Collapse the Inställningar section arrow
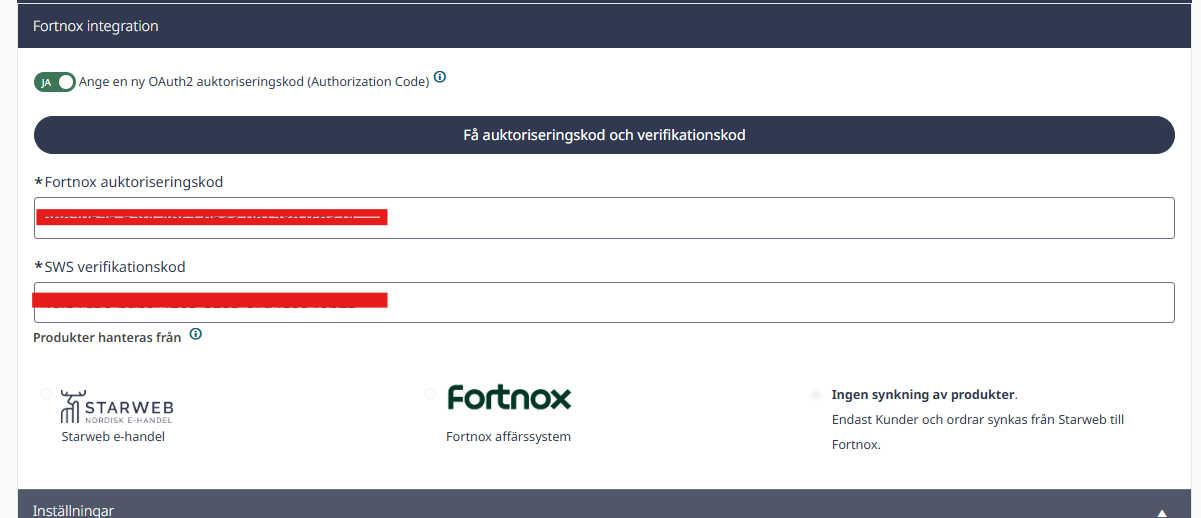Image resolution: width=1201 pixels, height=518 pixels. [x=1161, y=511]
